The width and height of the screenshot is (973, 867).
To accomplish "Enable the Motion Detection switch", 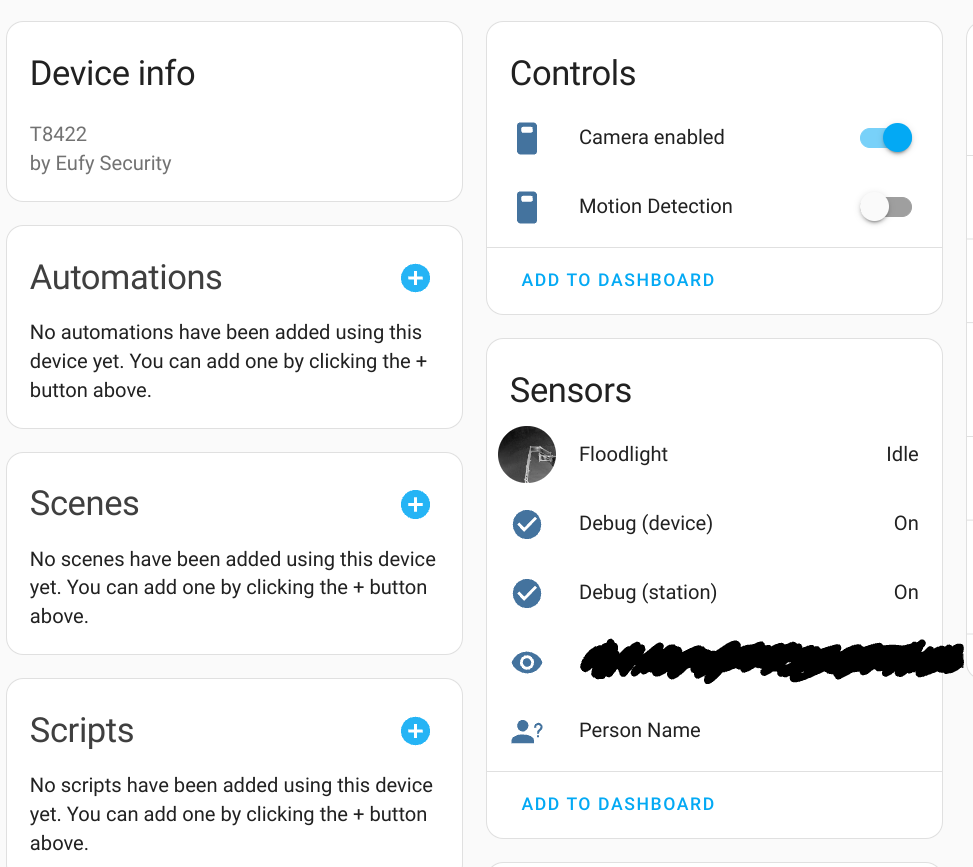I will click(x=886, y=207).
